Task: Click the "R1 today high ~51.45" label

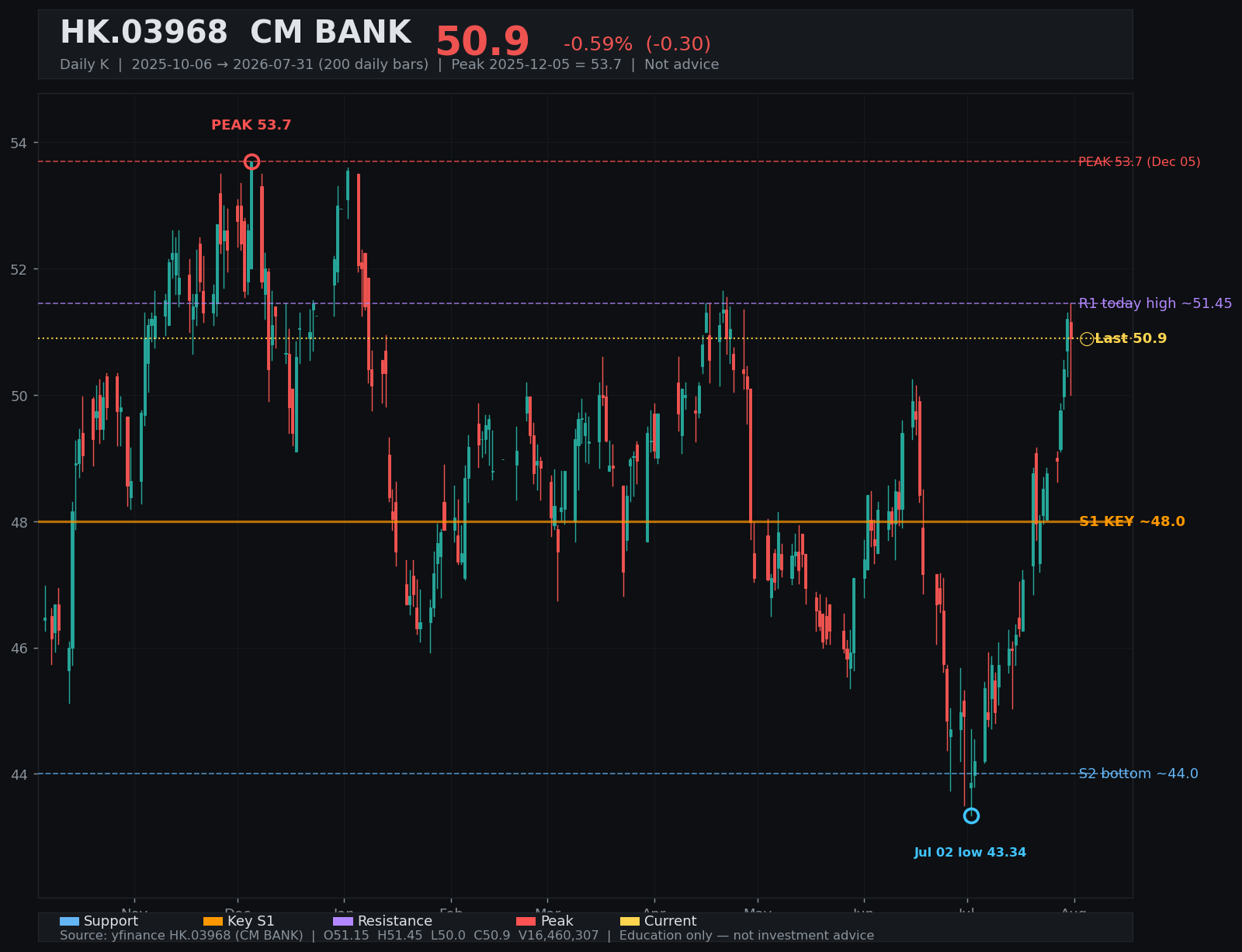Action: (x=1155, y=303)
